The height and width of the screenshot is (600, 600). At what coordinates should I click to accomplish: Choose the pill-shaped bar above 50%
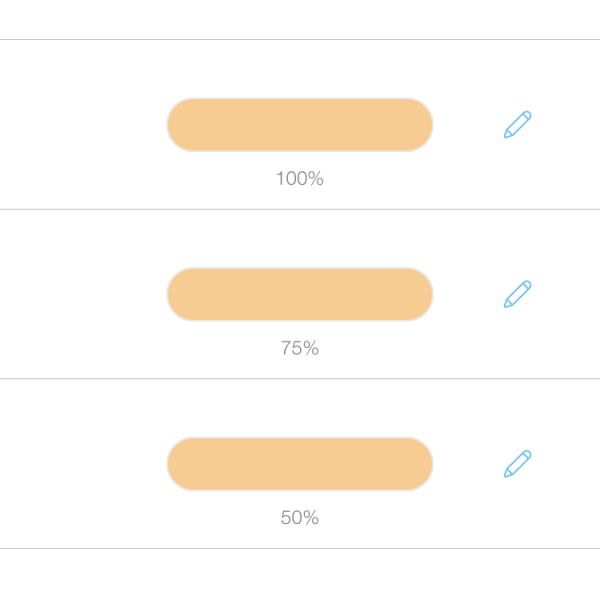pyautogui.click(x=299, y=464)
